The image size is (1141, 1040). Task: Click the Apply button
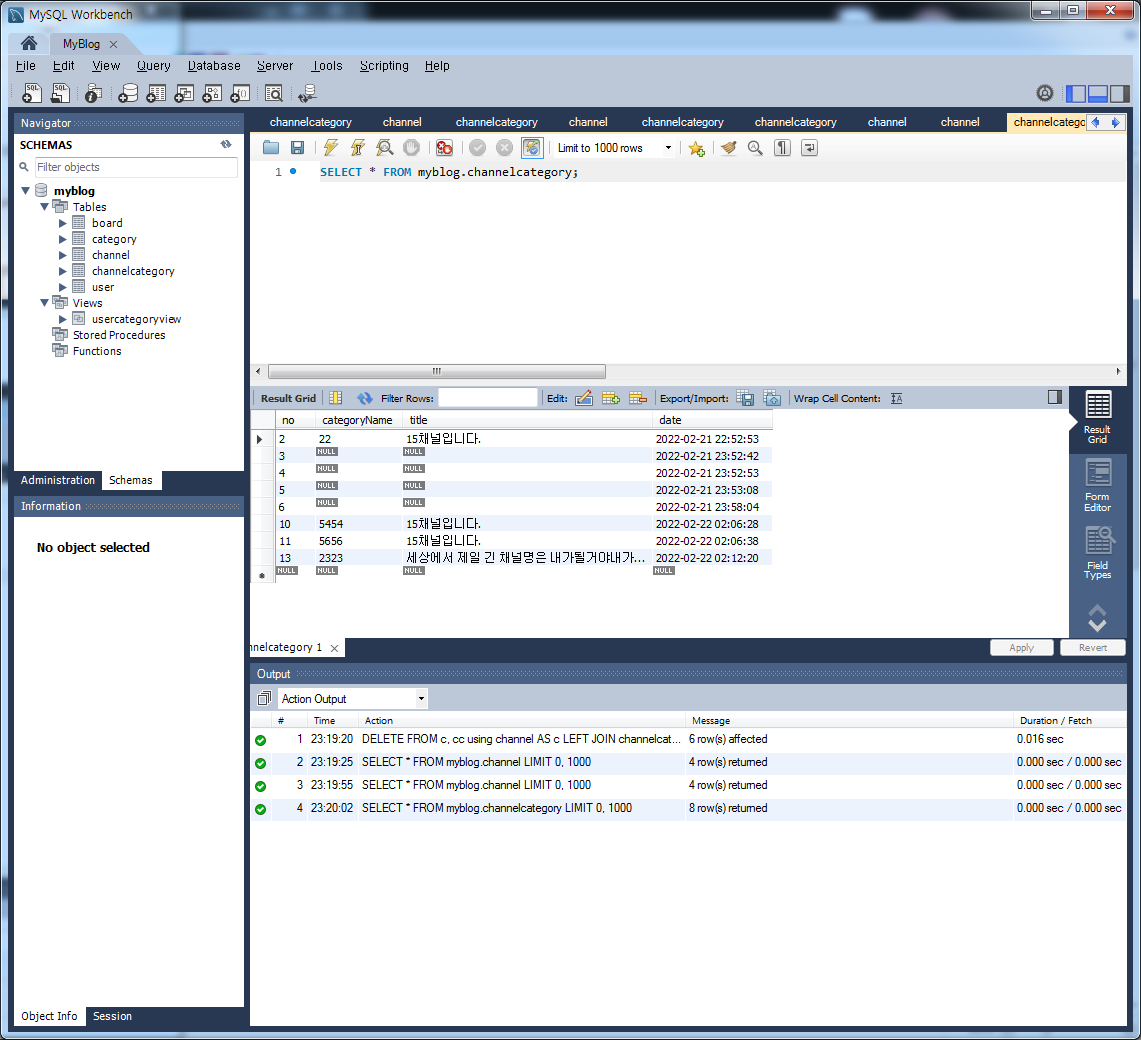(1022, 648)
